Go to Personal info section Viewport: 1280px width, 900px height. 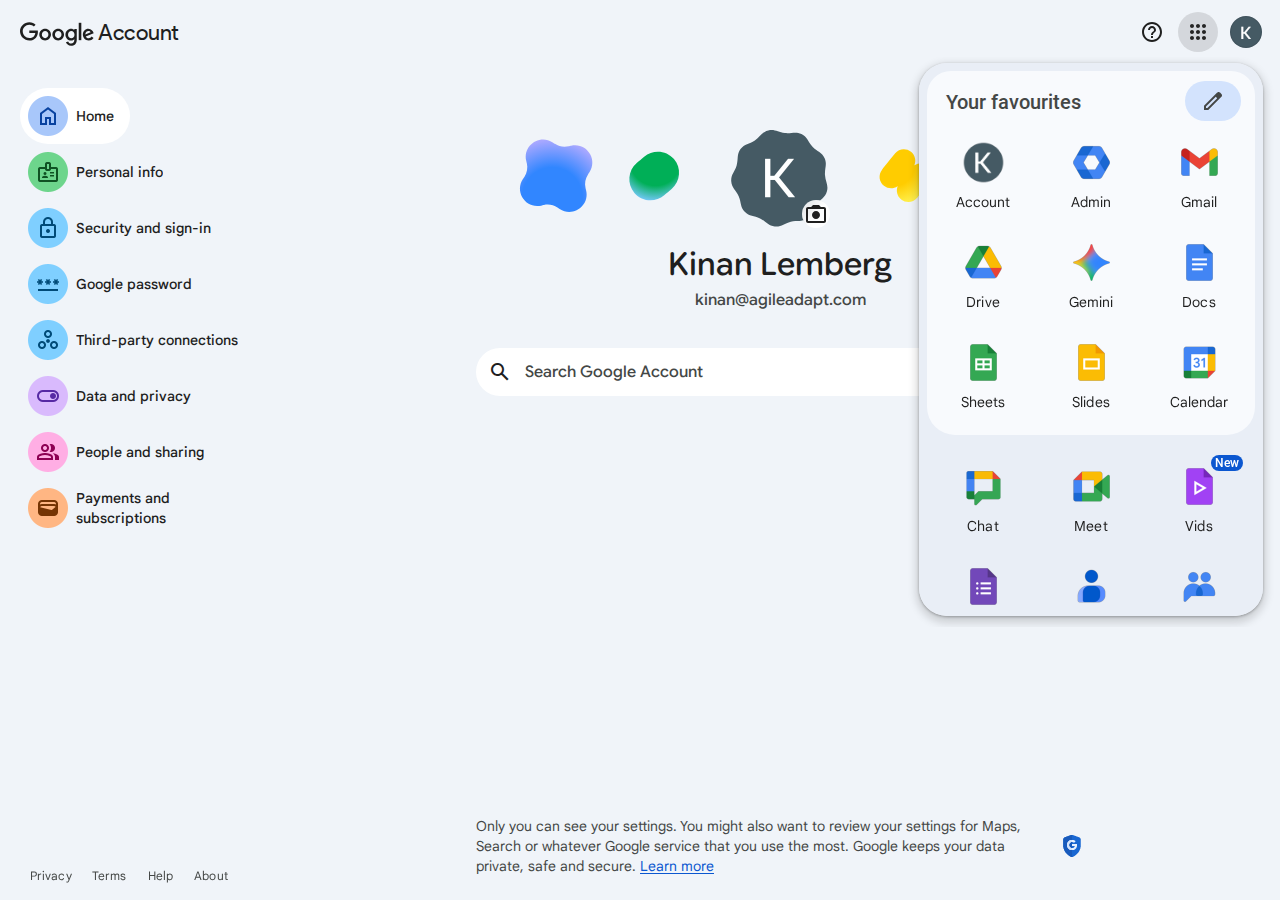pyautogui.click(x=119, y=172)
